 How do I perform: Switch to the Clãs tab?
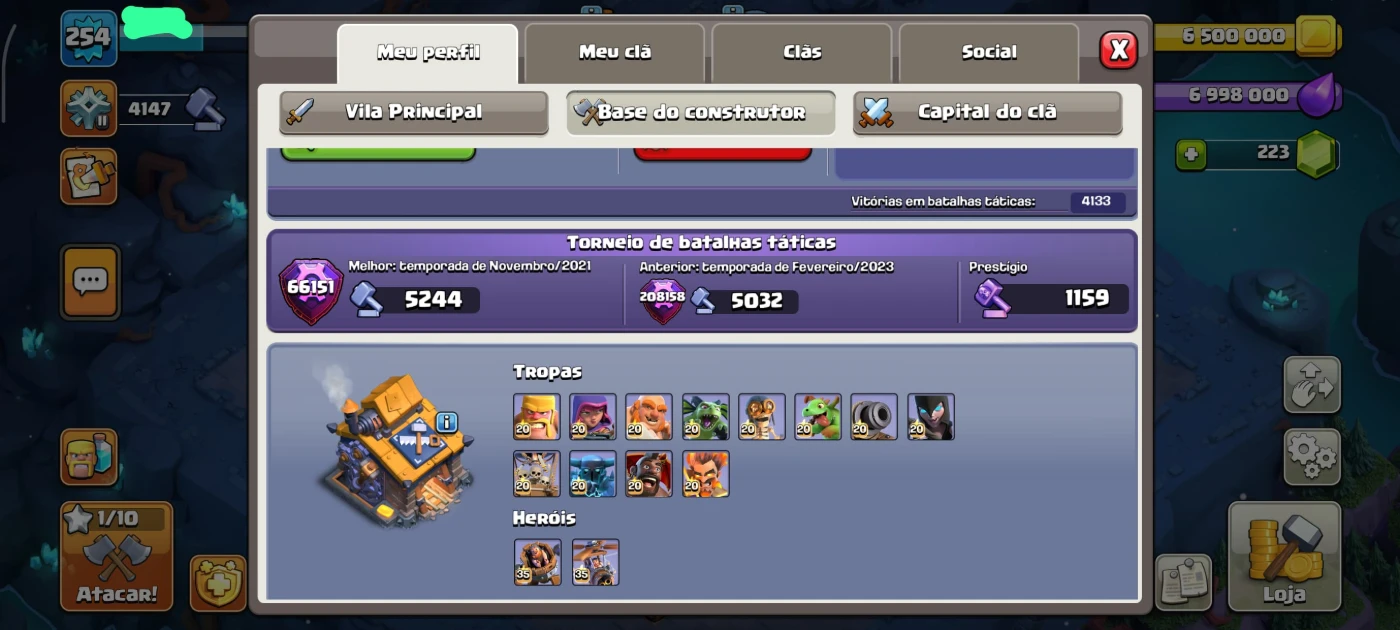point(802,52)
